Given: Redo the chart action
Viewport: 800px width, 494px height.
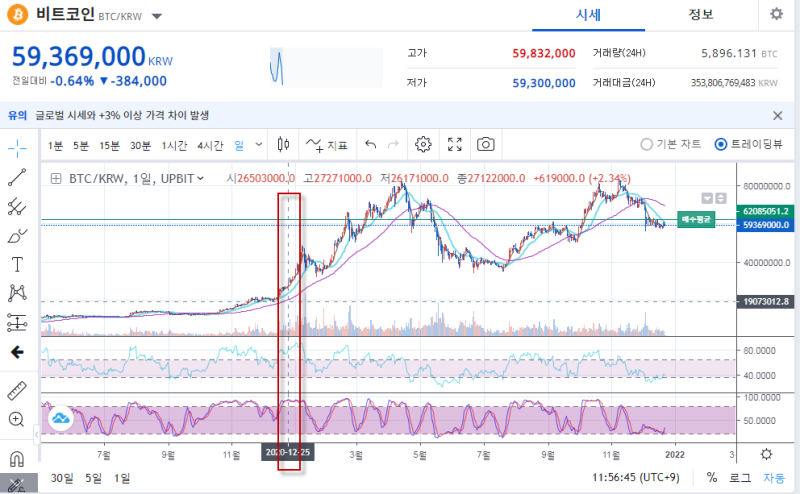Looking at the screenshot, I should [393, 145].
